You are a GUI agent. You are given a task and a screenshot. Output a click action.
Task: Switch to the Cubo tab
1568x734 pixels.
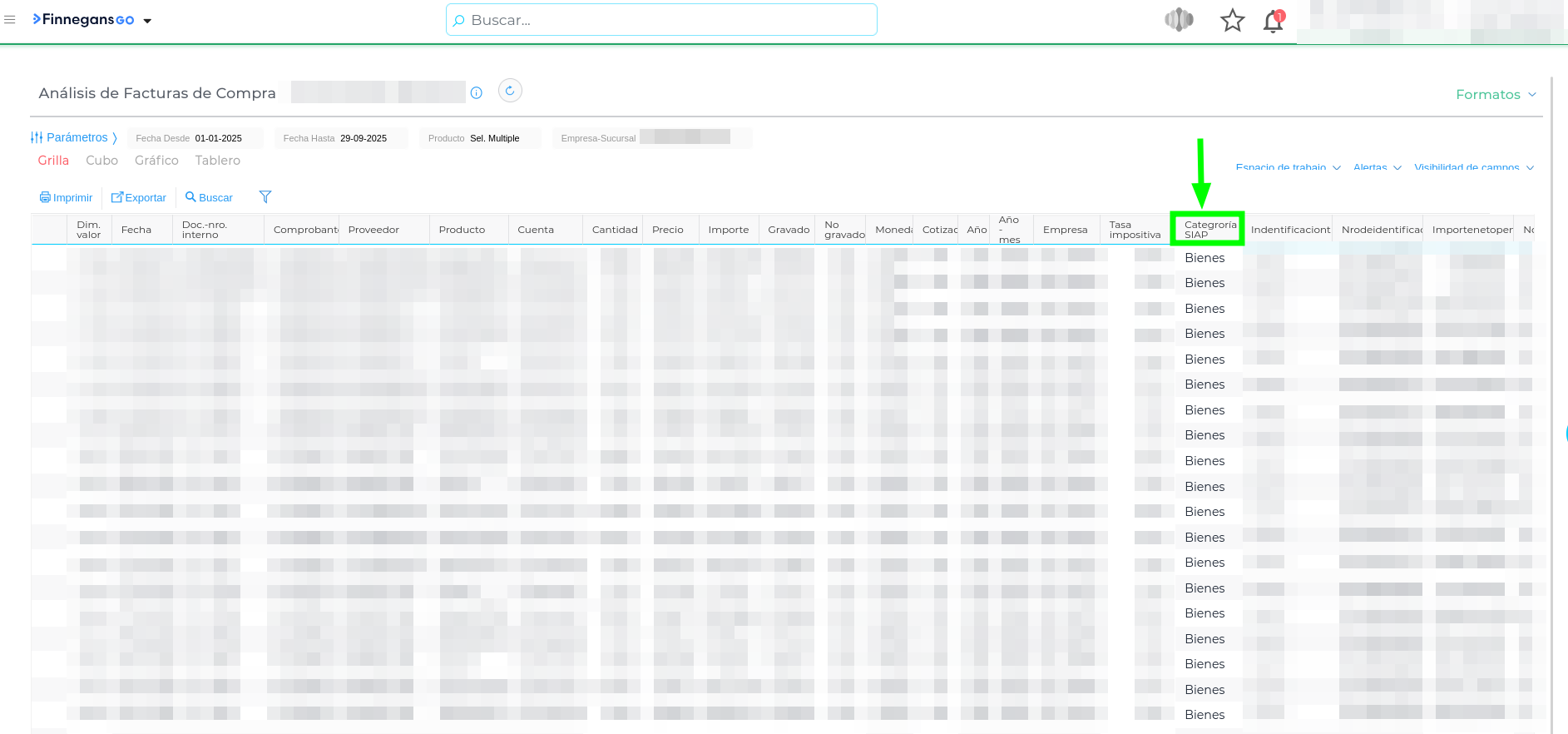click(101, 161)
